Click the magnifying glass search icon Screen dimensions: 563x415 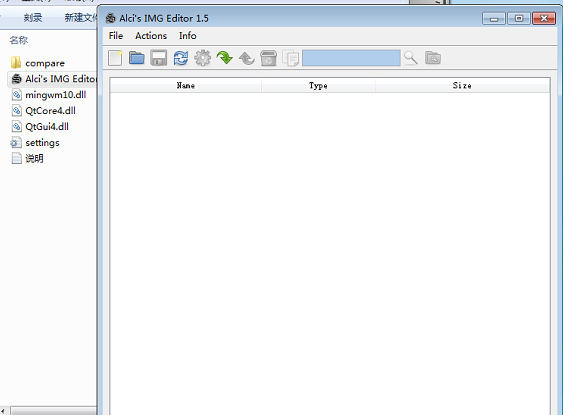[x=411, y=58]
